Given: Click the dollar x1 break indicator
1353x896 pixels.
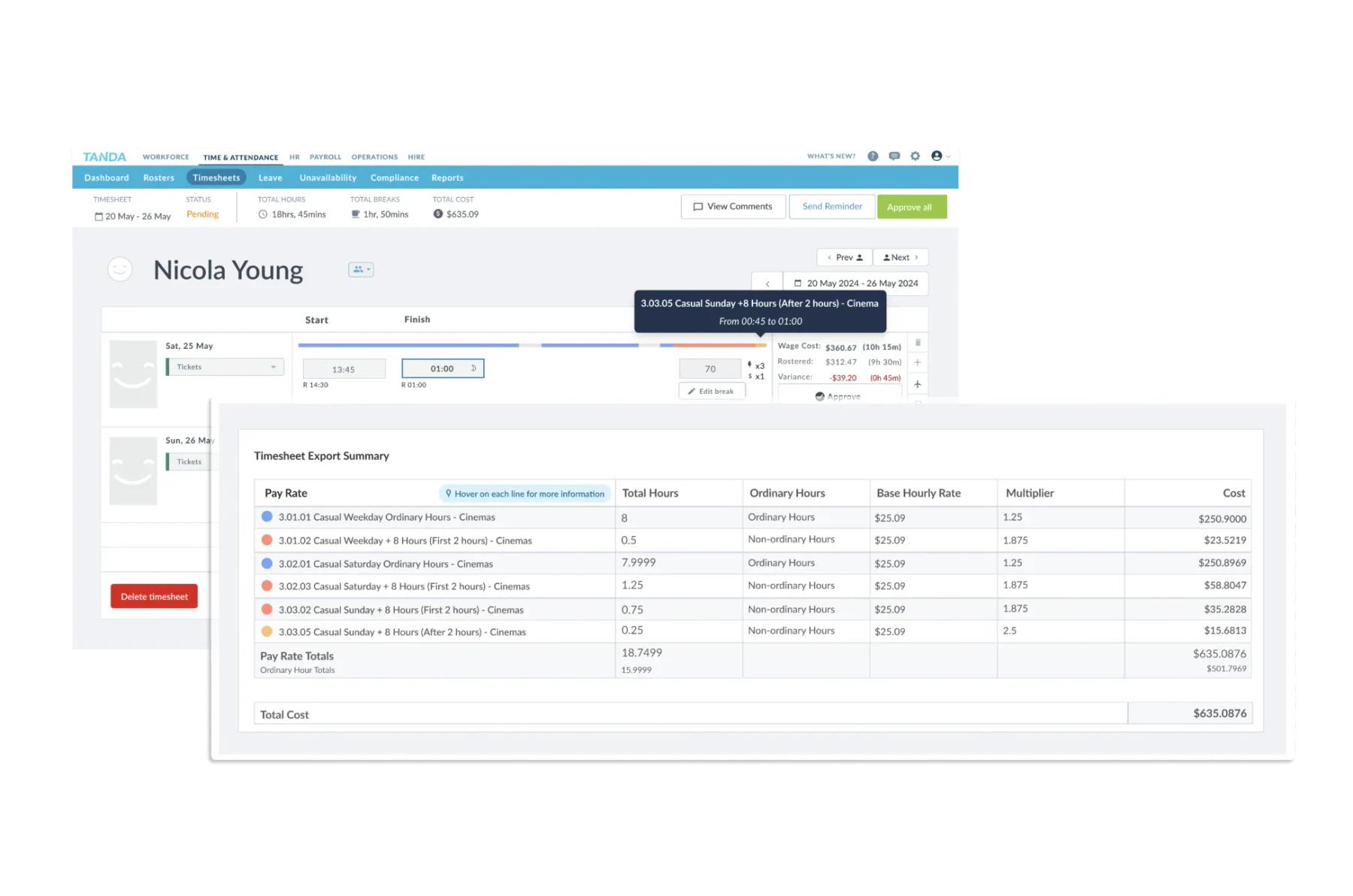Looking at the screenshot, I should [756, 377].
